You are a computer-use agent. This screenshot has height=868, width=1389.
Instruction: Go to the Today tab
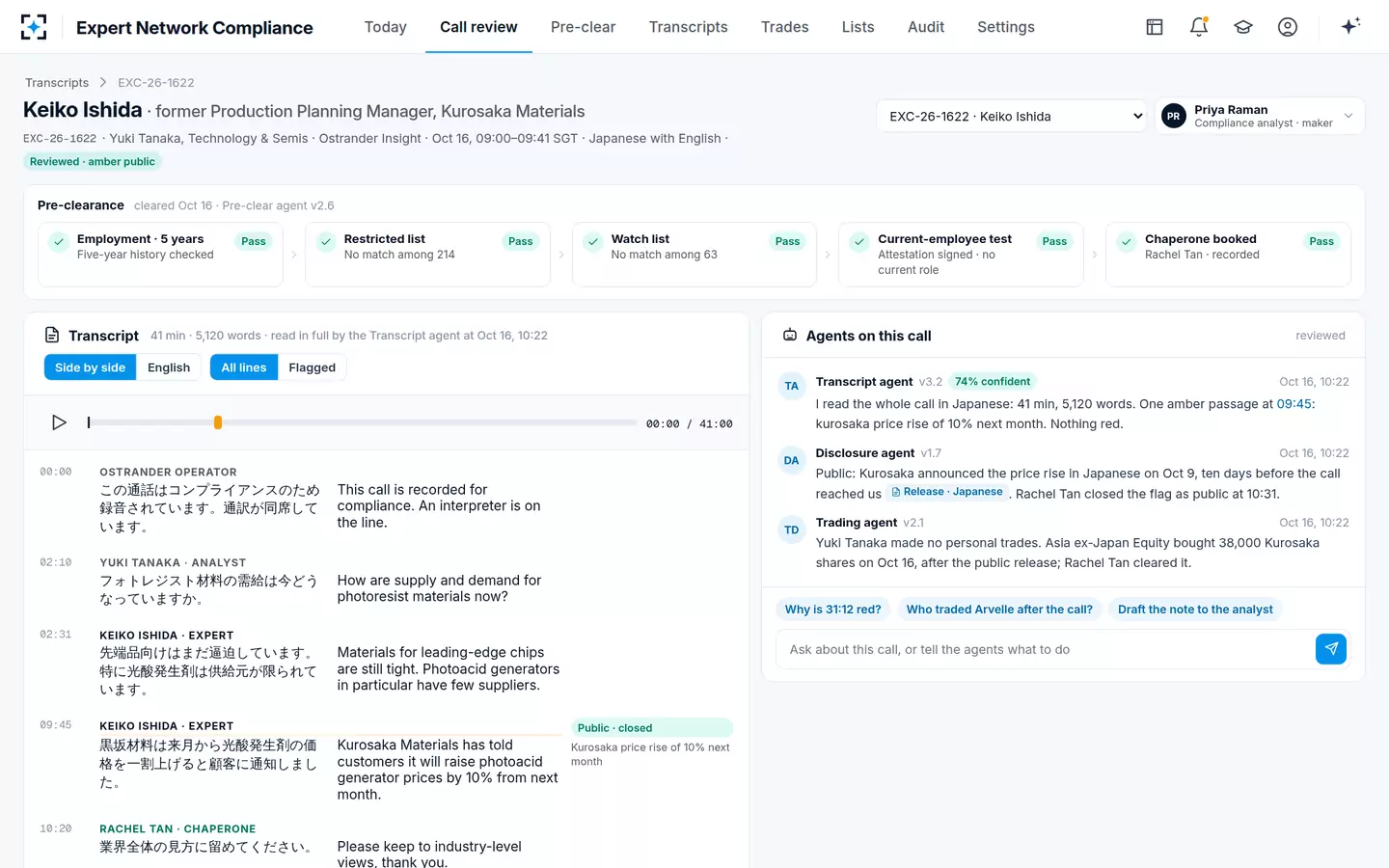386,27
